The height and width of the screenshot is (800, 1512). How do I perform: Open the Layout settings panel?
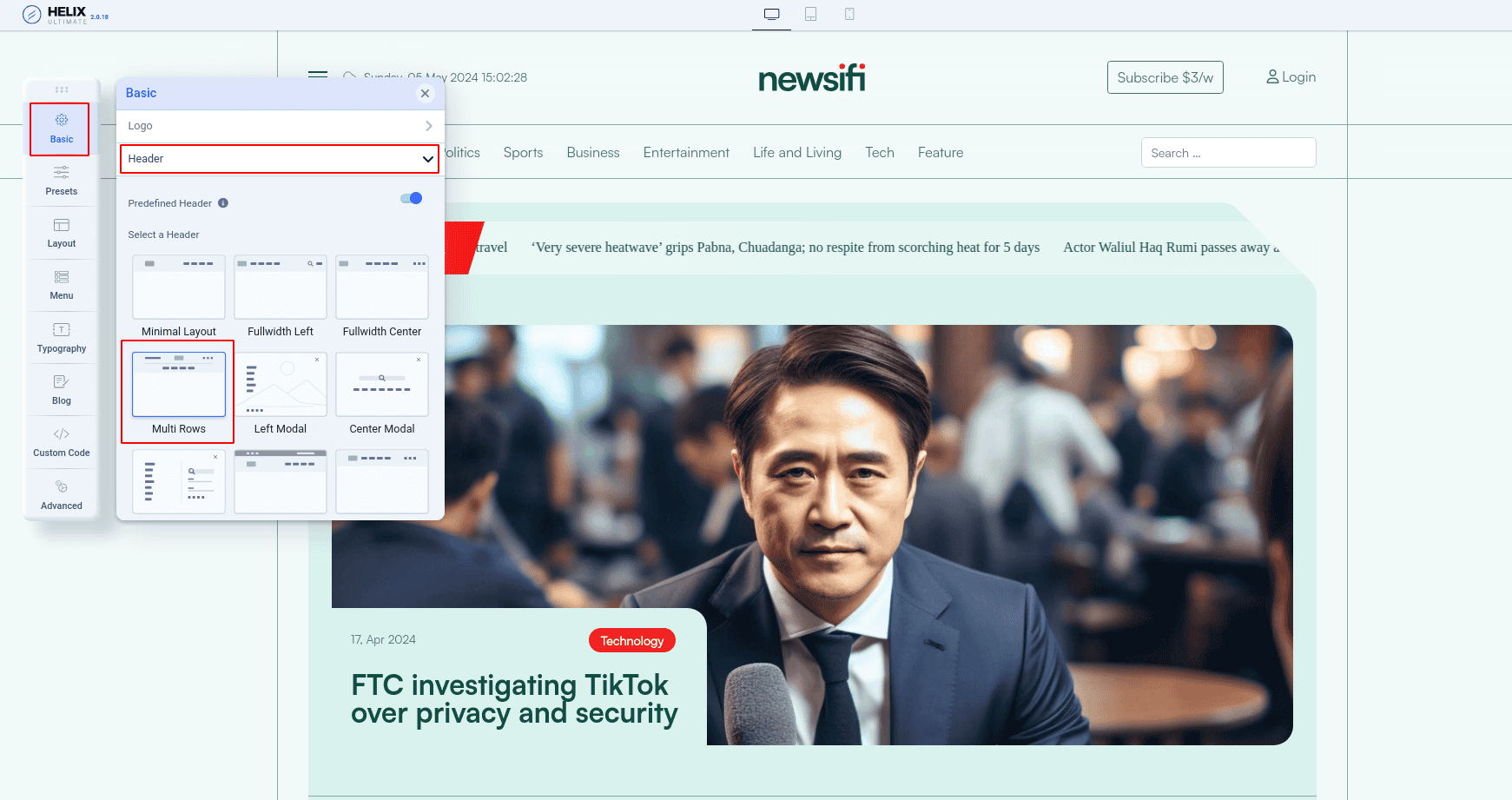(61, 233)
